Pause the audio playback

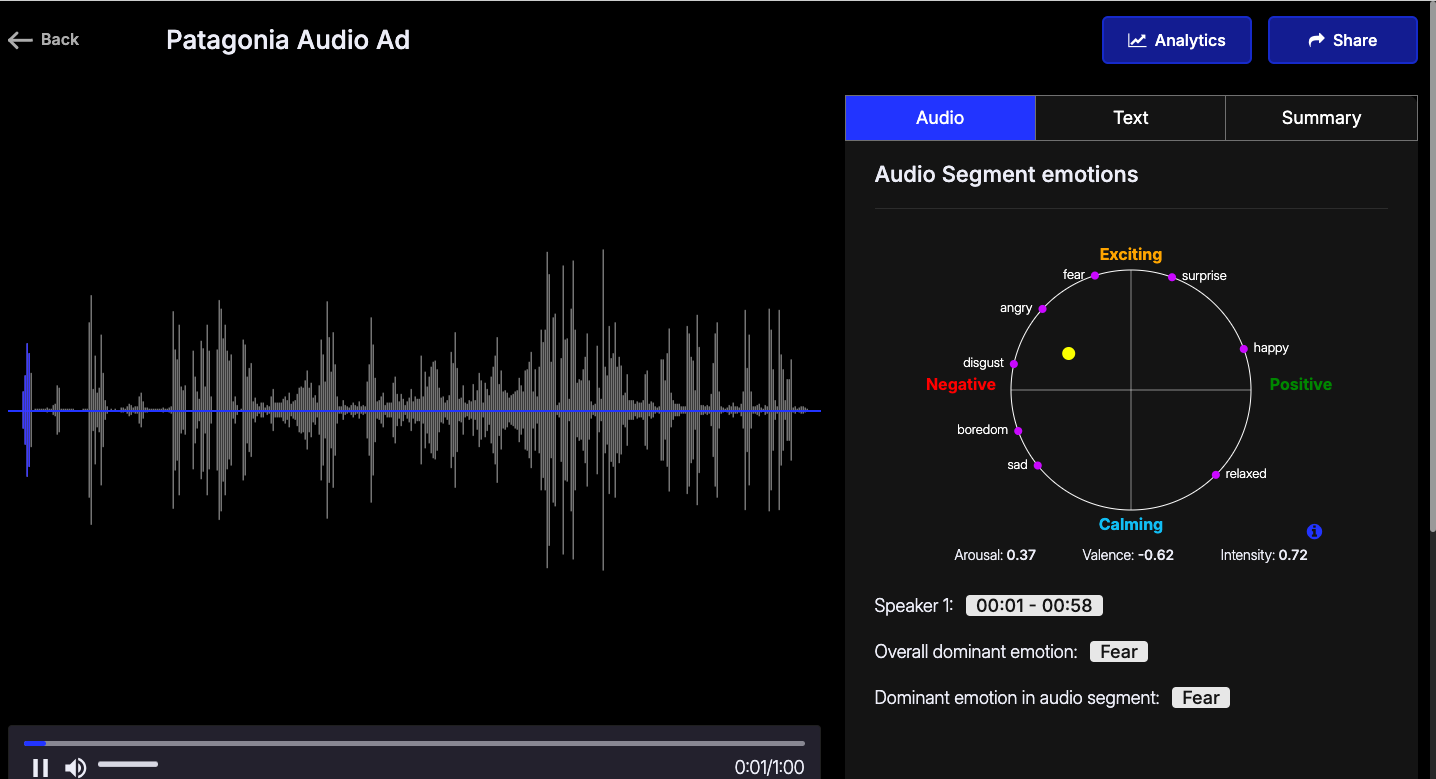[40, 768]
